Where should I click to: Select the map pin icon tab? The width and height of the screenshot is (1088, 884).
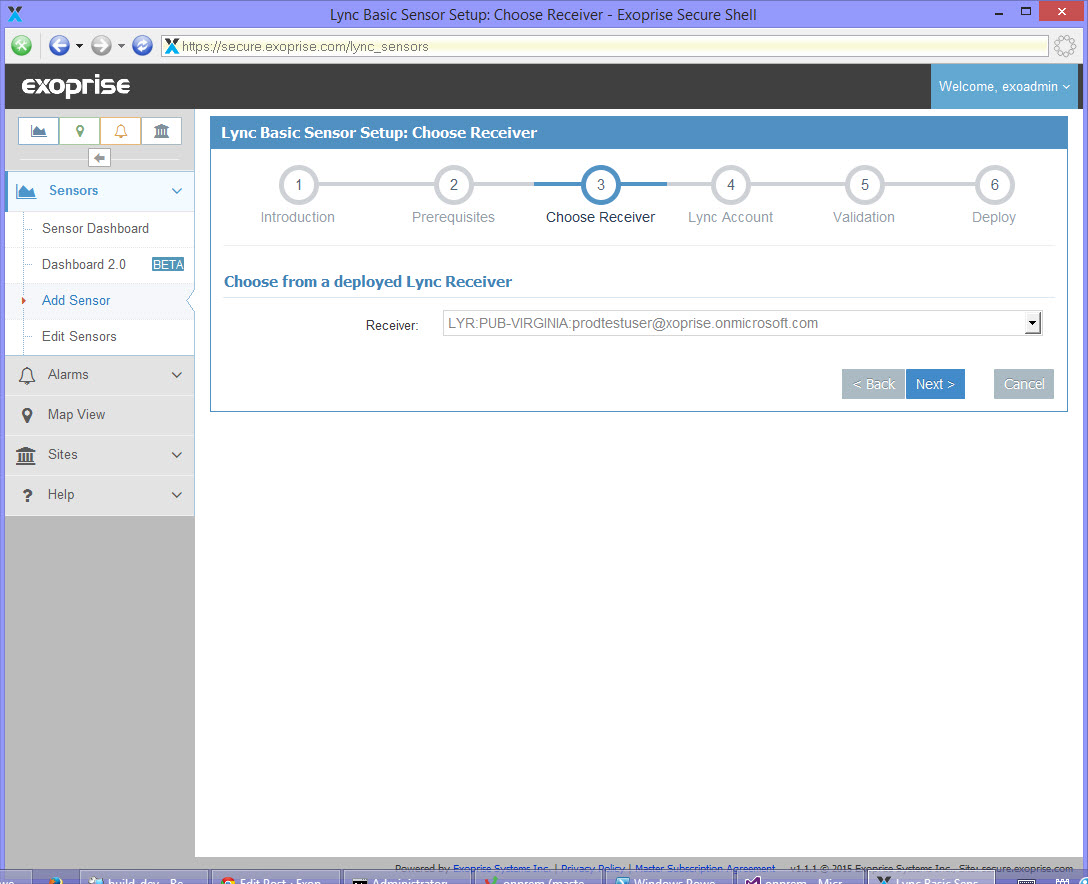(80, 131)
